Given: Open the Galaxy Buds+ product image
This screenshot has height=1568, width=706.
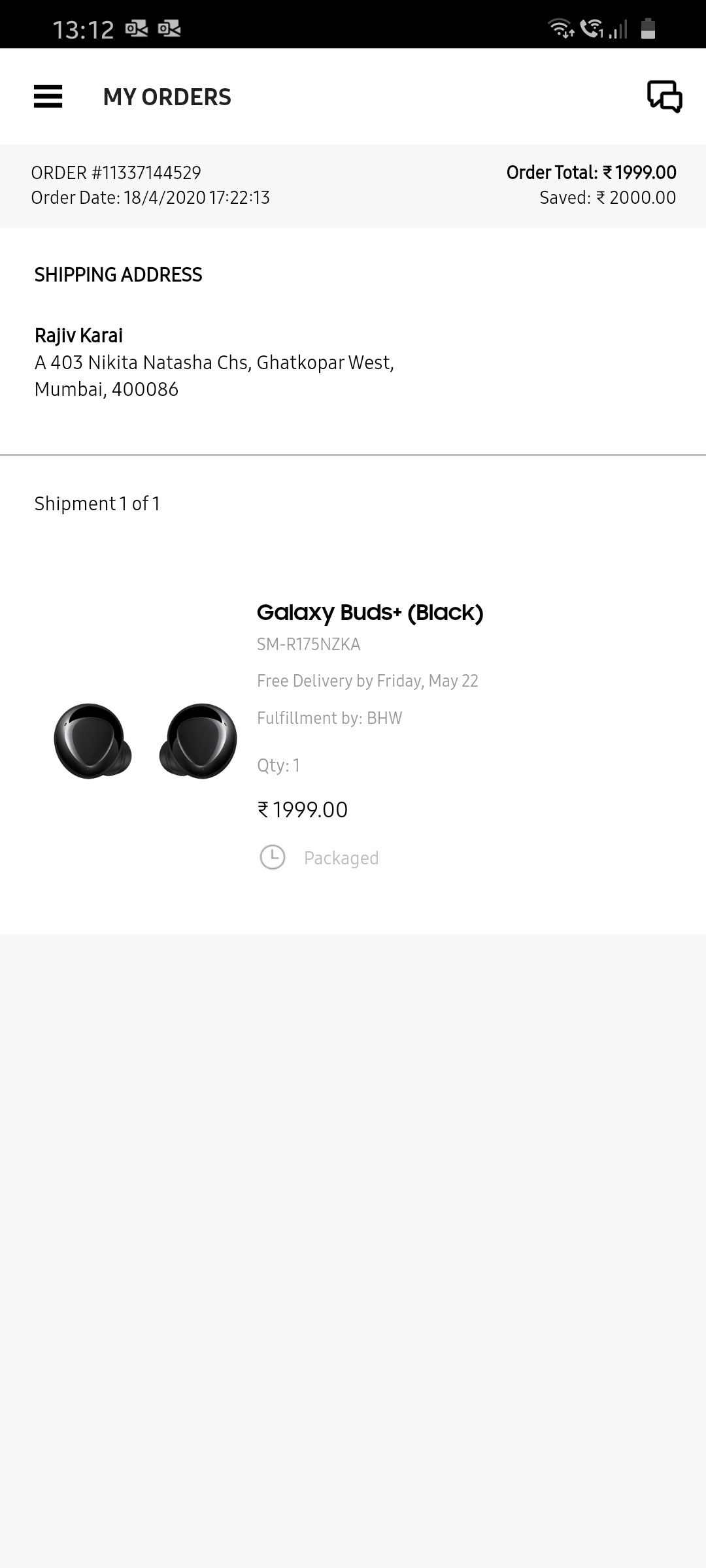Looking at the screenshot, I should (145, 740).
